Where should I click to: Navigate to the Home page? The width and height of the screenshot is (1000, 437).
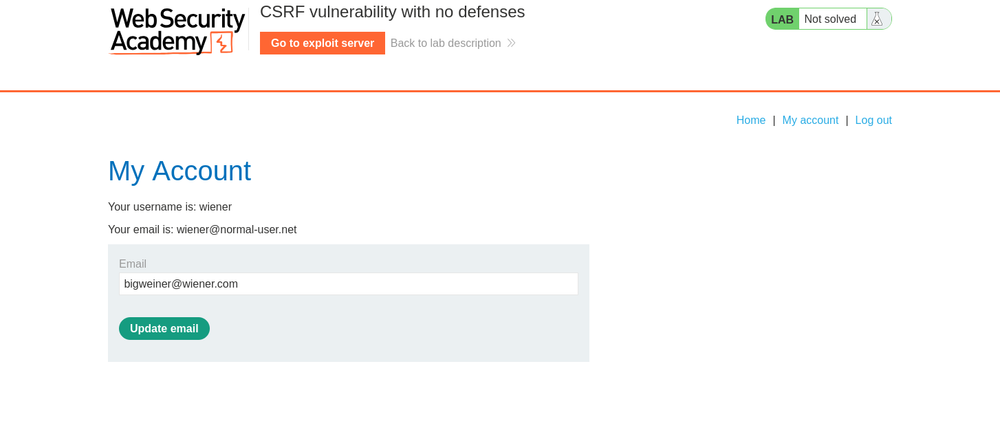pos(751,120)
